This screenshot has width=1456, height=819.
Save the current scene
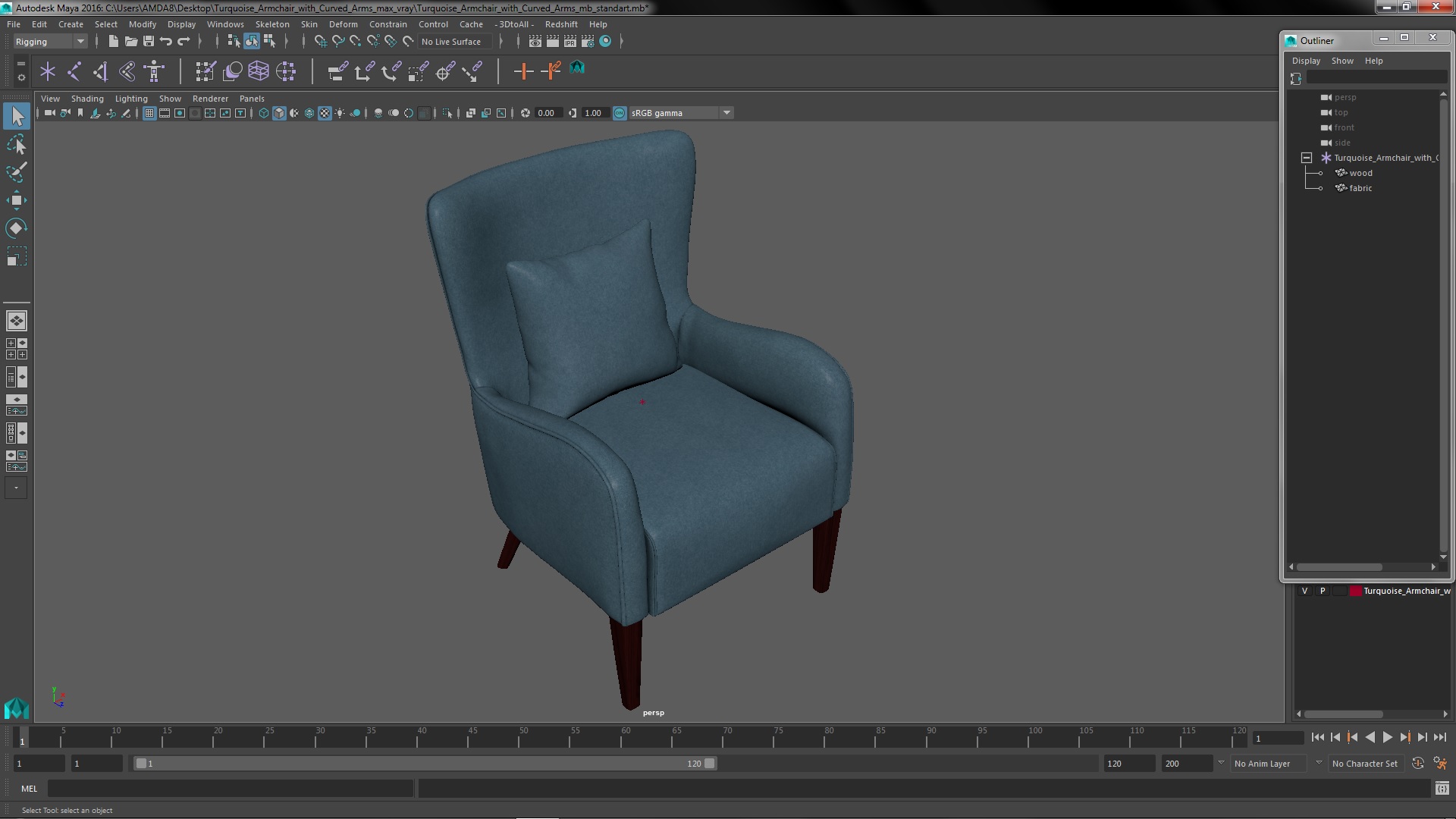[149, 42]
